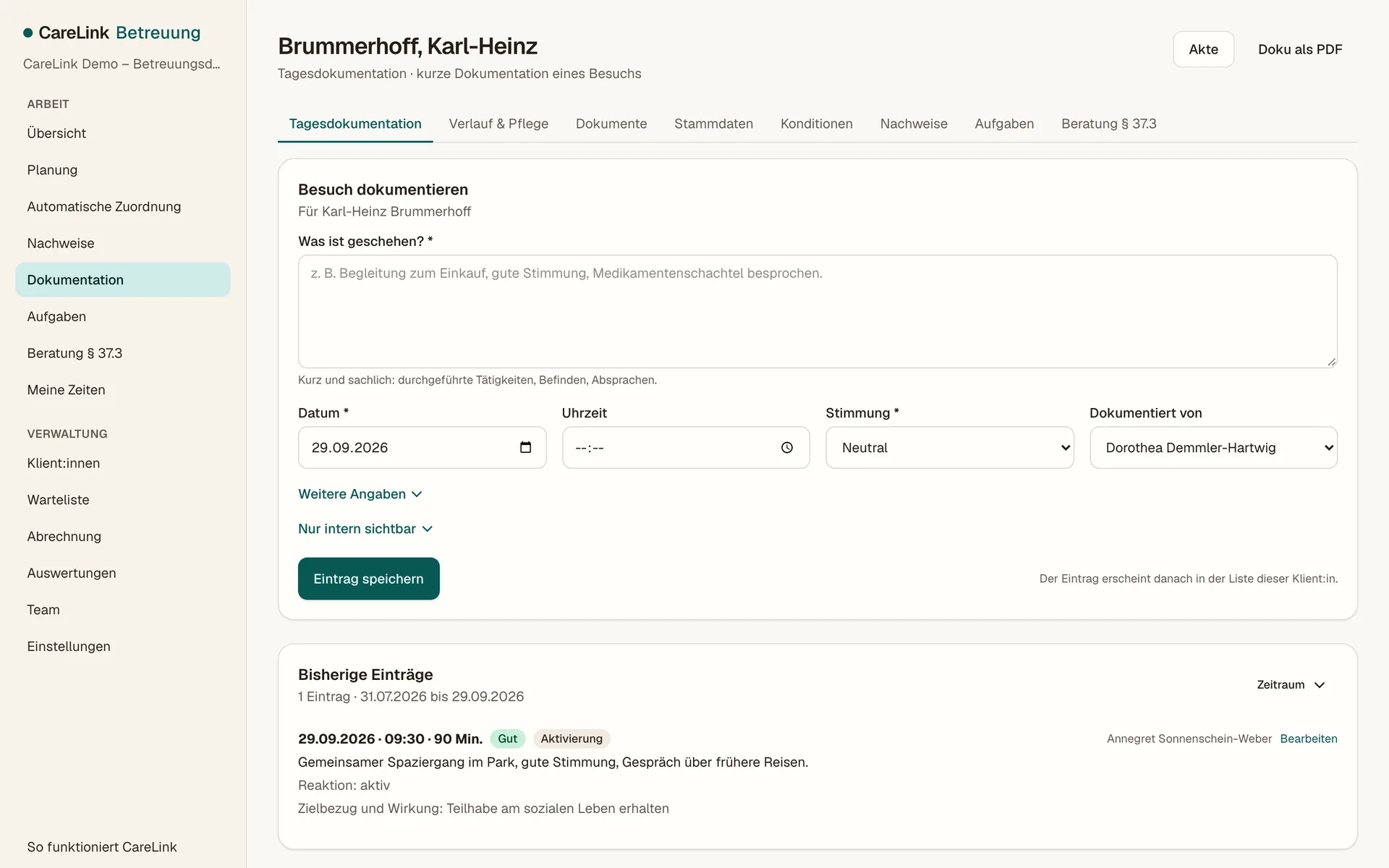
Task: Open Aufgaben in the sidebar
Action: [x=123, y=317]
